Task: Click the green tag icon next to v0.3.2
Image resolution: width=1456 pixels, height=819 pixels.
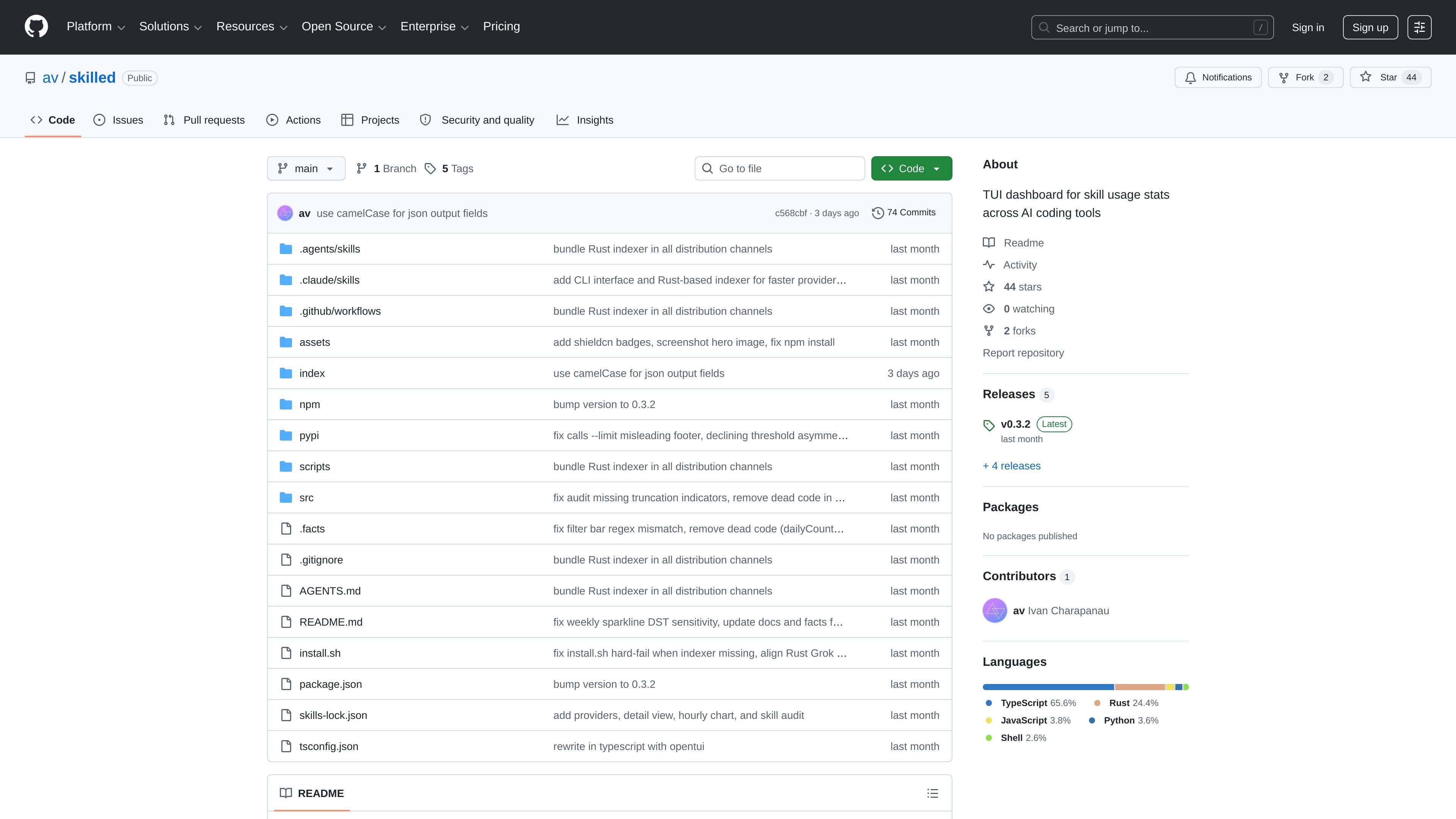Action: [x=988, y=425]
